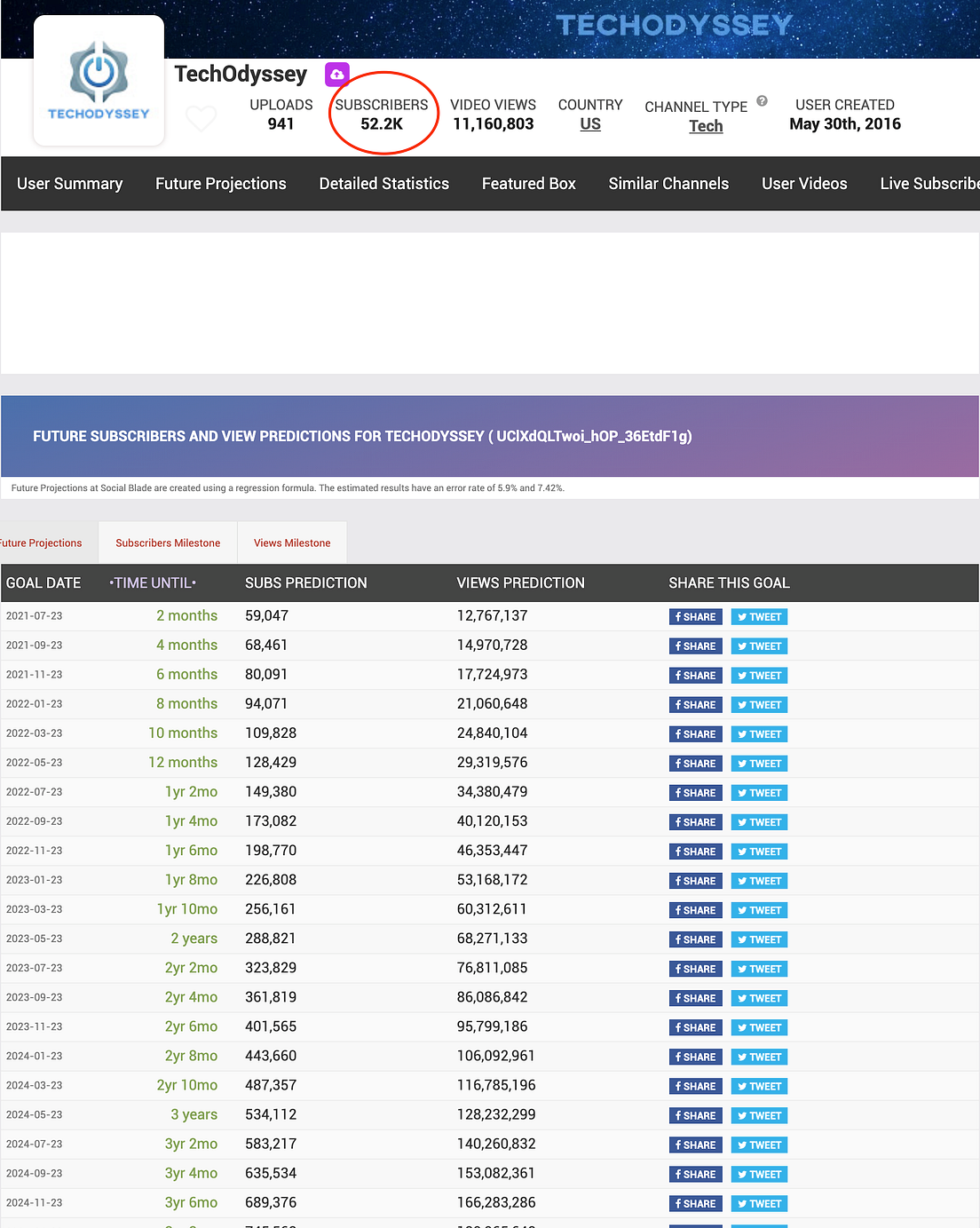Select views prediction value 106,092,961
The height and width of the screenshot is (1228, 980).
496,1056
